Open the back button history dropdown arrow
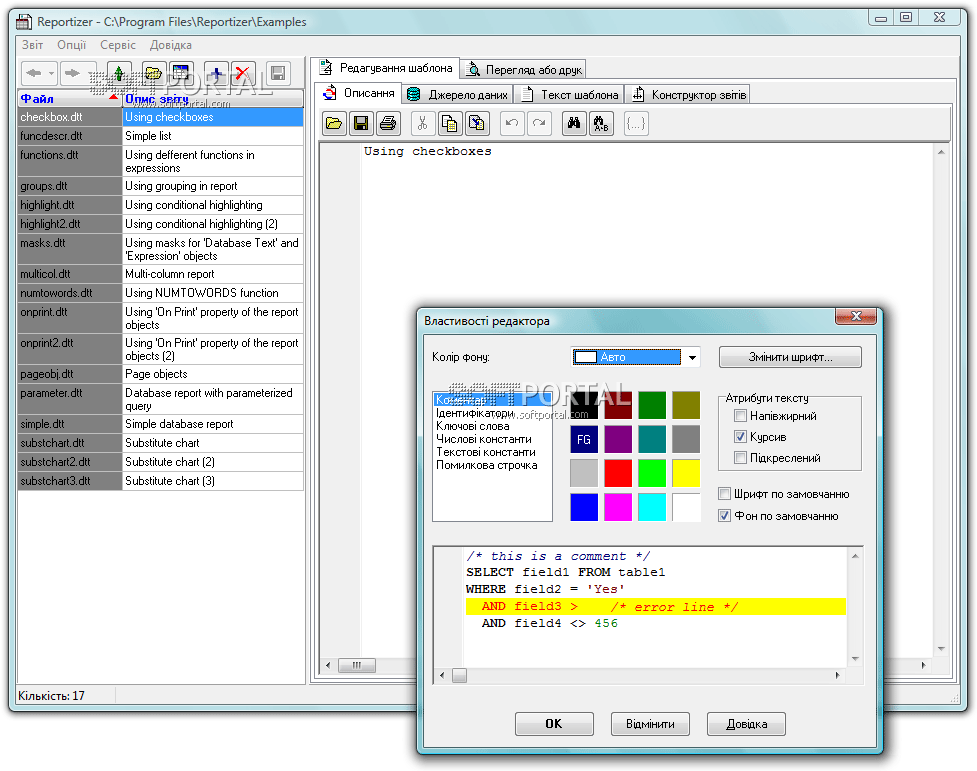The height and width of the screenshot is (771, 977). pos(51,74)
